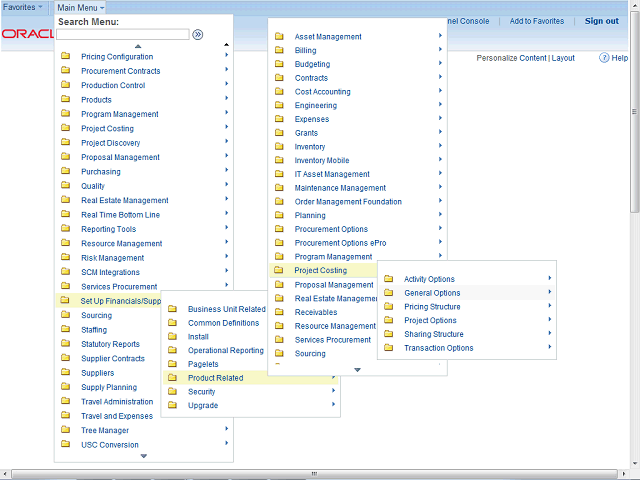This screenshot has height=480, width=640.
Task: Click folder icon beside Asset Management
Action: pos(279,36)
